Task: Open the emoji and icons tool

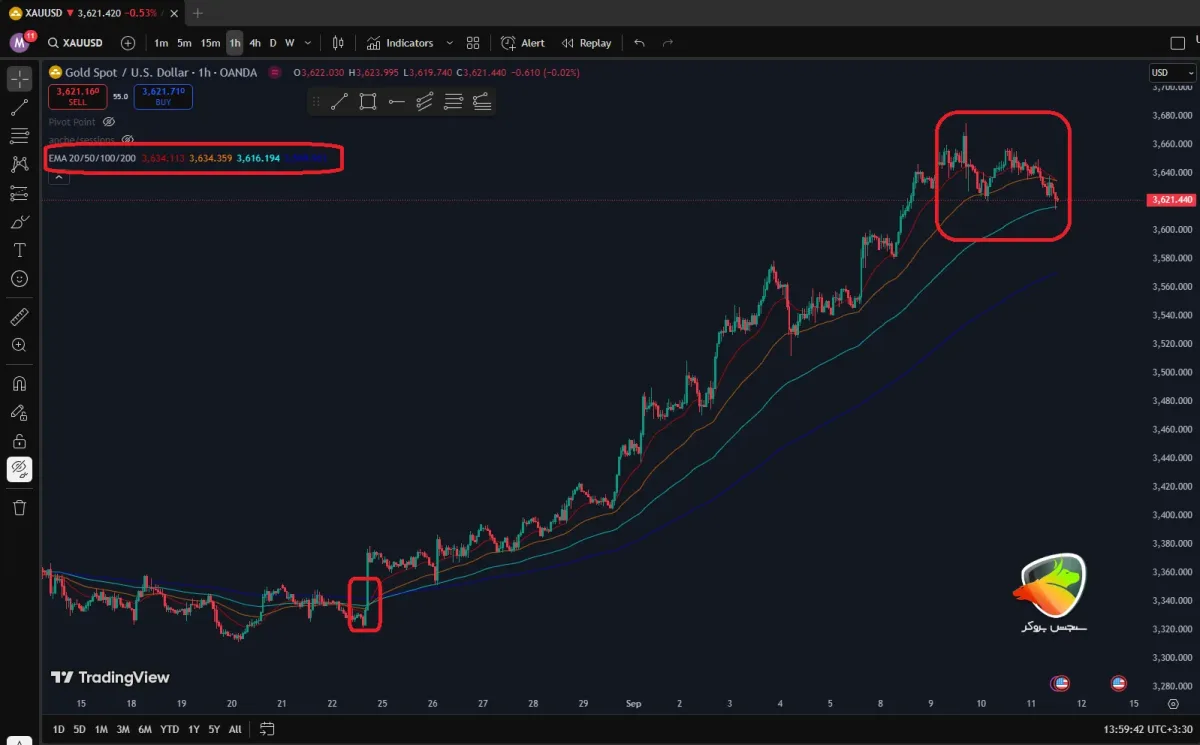Action: (x=19, y=279)
